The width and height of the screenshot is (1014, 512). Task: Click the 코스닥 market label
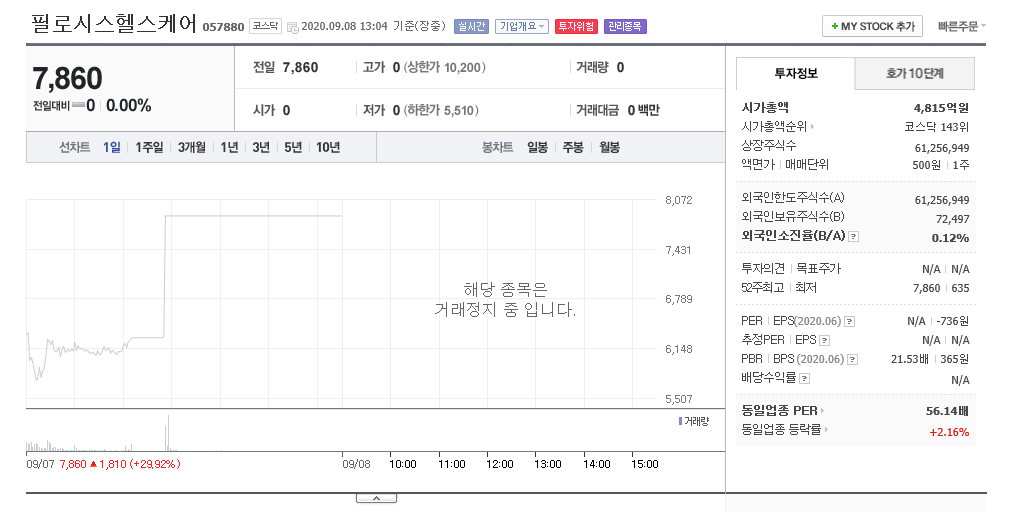tap(265, 26)
